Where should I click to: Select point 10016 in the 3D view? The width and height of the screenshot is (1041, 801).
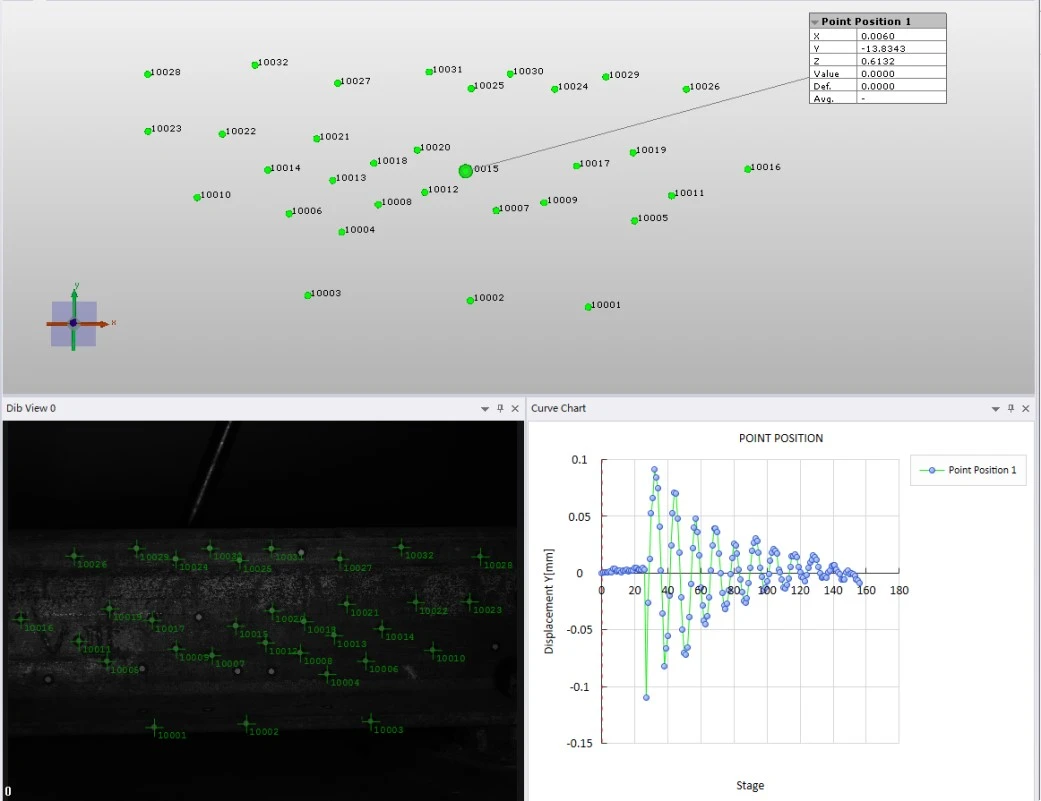[x=748, y=169]
